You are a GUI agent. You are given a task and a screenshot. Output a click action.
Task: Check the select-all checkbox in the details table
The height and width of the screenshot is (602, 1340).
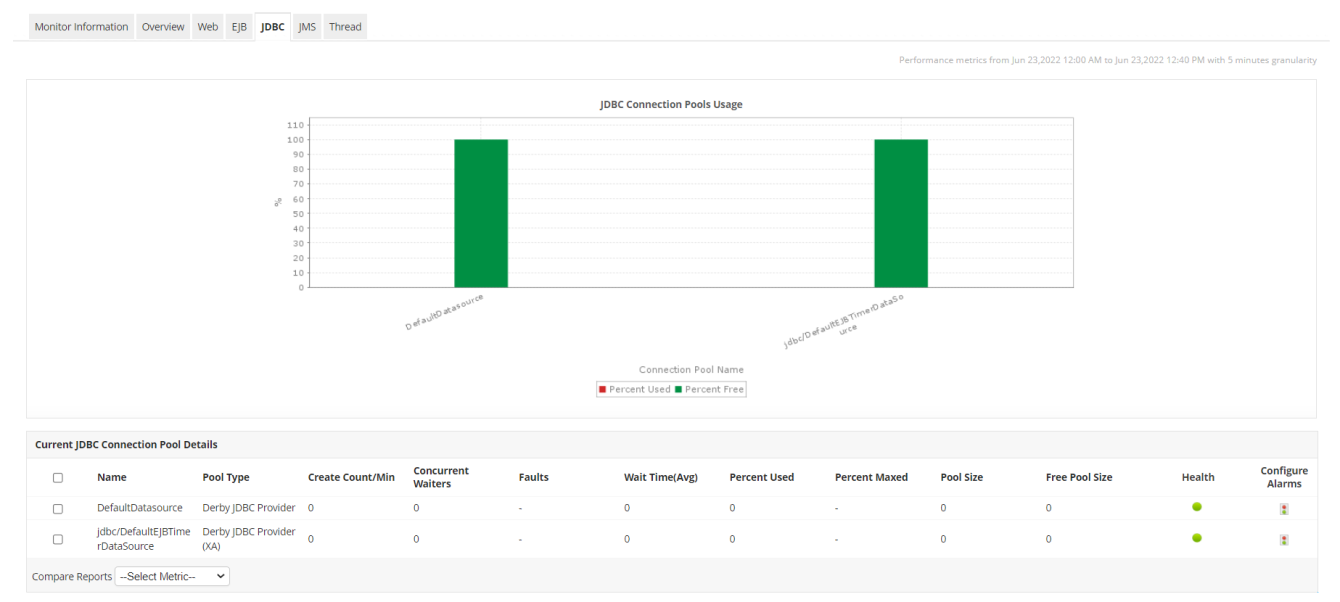[57, 477]
